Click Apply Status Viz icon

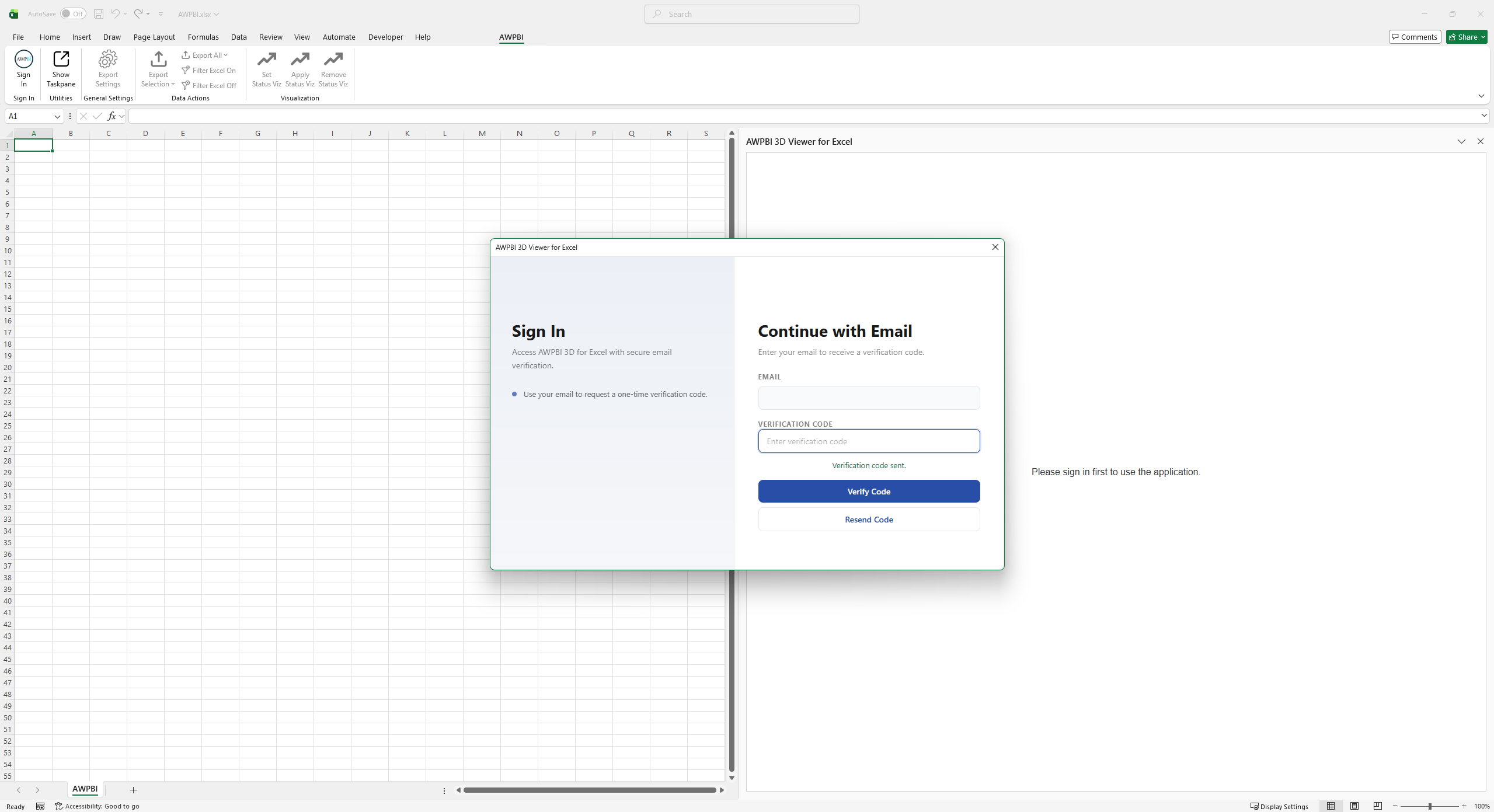pyautogui.click(x=300, y=59)
